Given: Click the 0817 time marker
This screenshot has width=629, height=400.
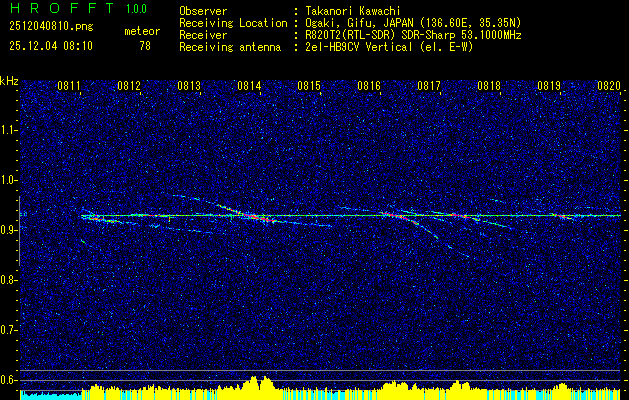Looking at the screenshot, I should 429,85.
